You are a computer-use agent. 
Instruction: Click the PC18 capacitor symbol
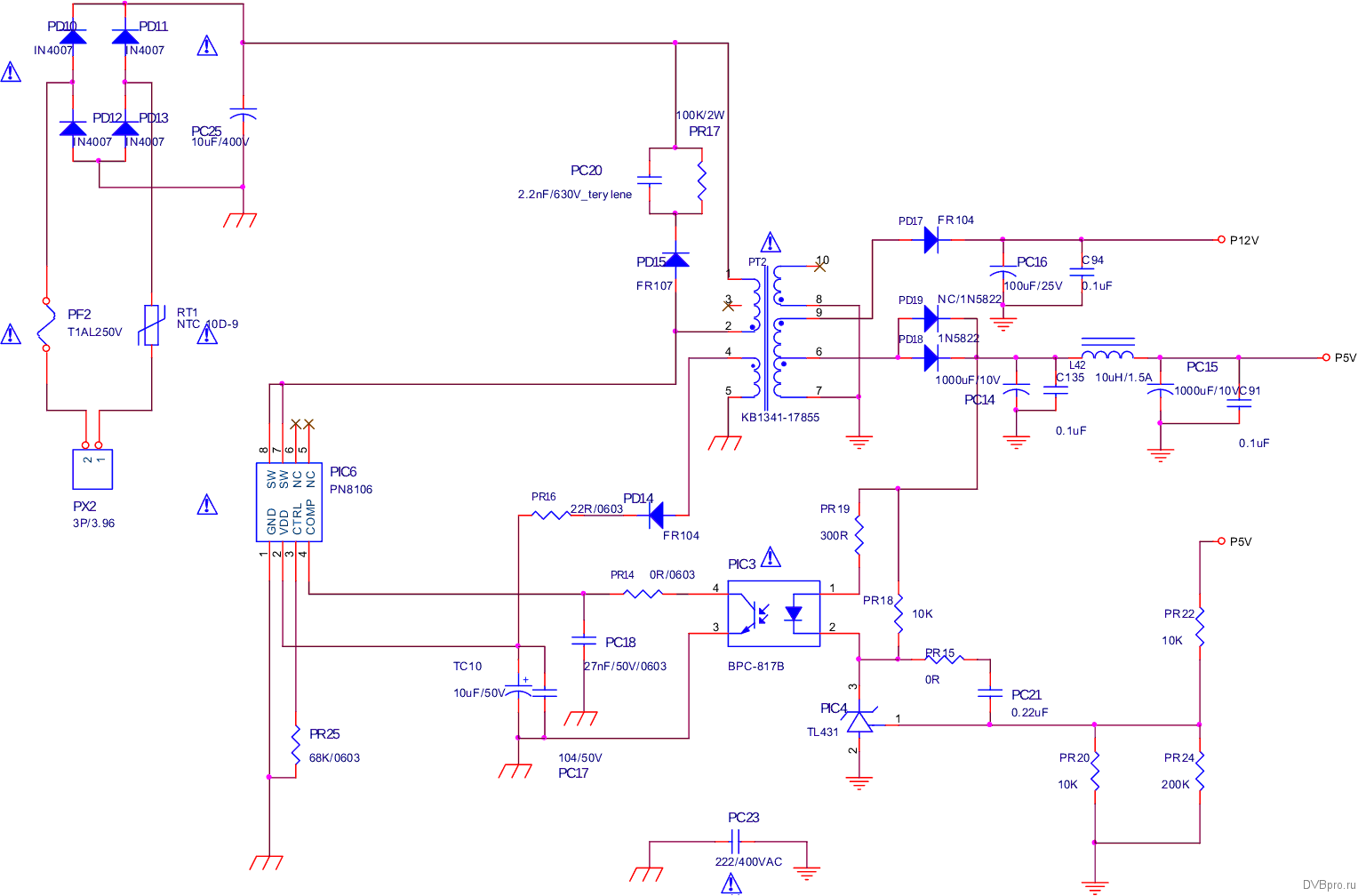584,640
